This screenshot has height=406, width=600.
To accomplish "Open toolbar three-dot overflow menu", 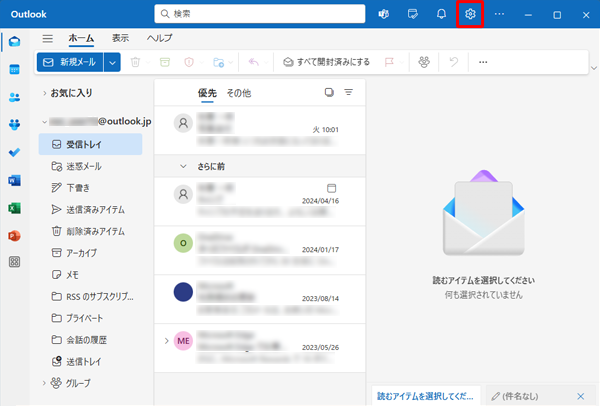I will [483, 62].
